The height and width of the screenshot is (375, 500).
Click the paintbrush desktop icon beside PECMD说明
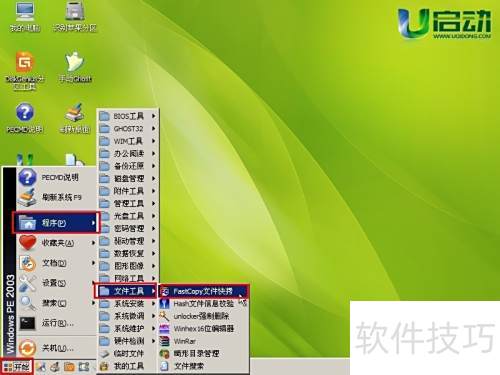(x=75, y=118)
